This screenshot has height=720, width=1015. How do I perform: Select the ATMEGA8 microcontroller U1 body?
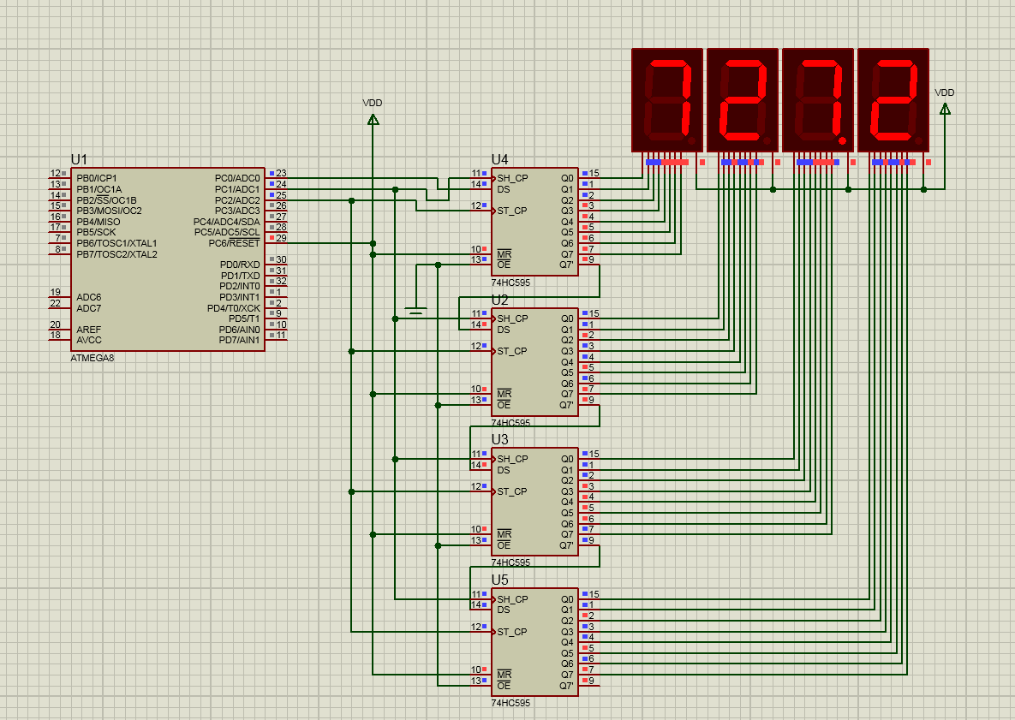(x=168, y=259)
